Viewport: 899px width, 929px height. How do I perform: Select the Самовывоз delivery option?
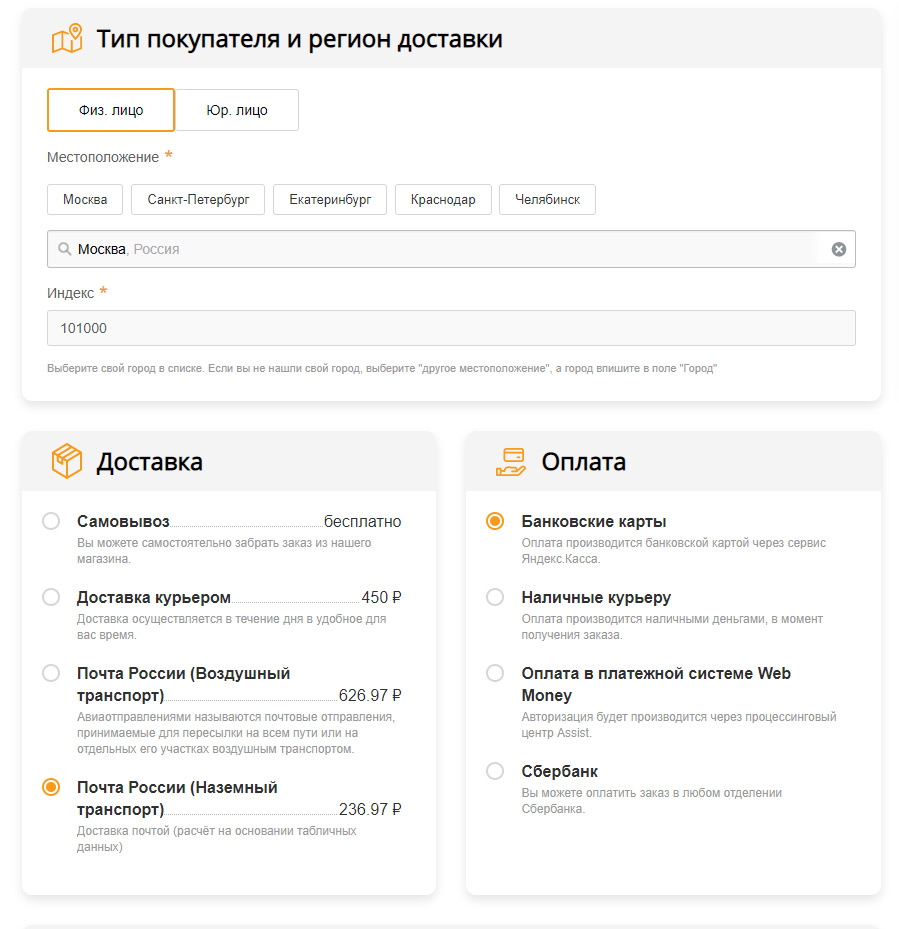click(50, 521)
